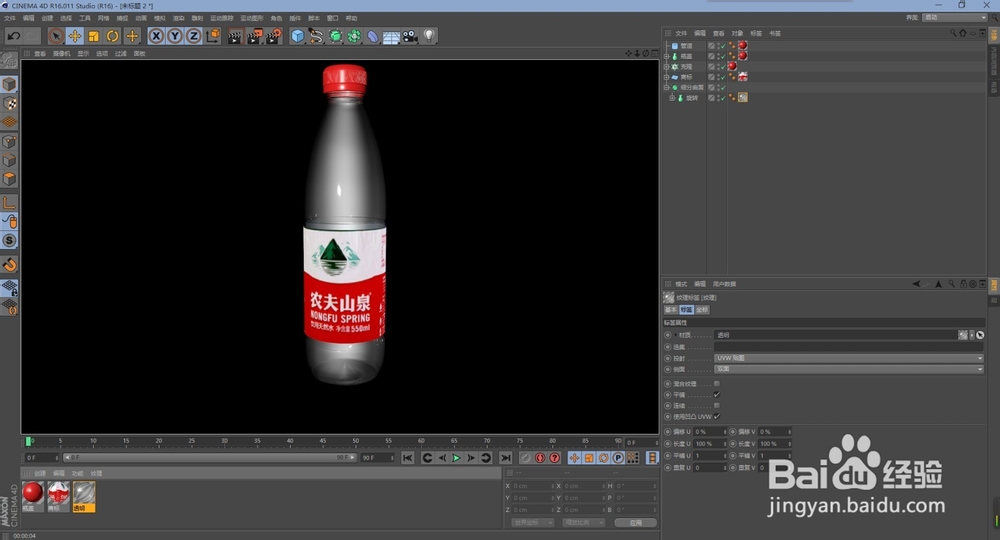Open object manager 标签 menu
Image resolution: width=1000 pixels, height=540 pixels.
click(x=756, y=33)
